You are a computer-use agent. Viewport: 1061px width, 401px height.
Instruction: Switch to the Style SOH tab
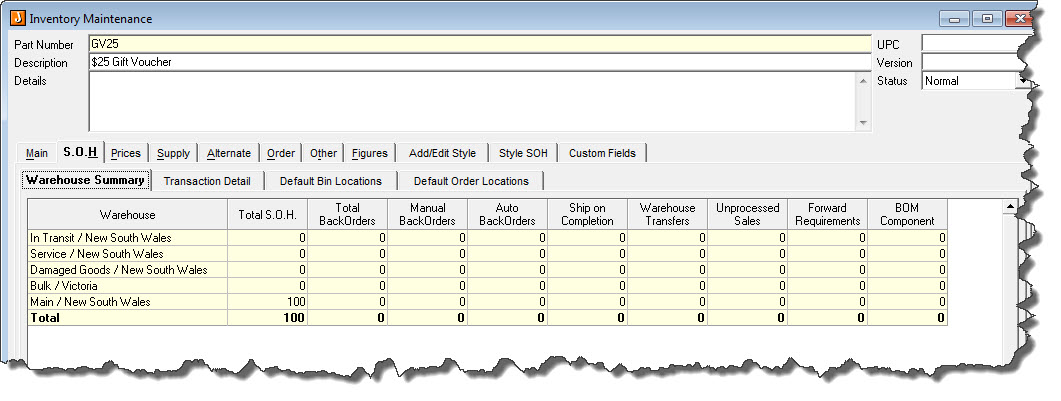523,153
